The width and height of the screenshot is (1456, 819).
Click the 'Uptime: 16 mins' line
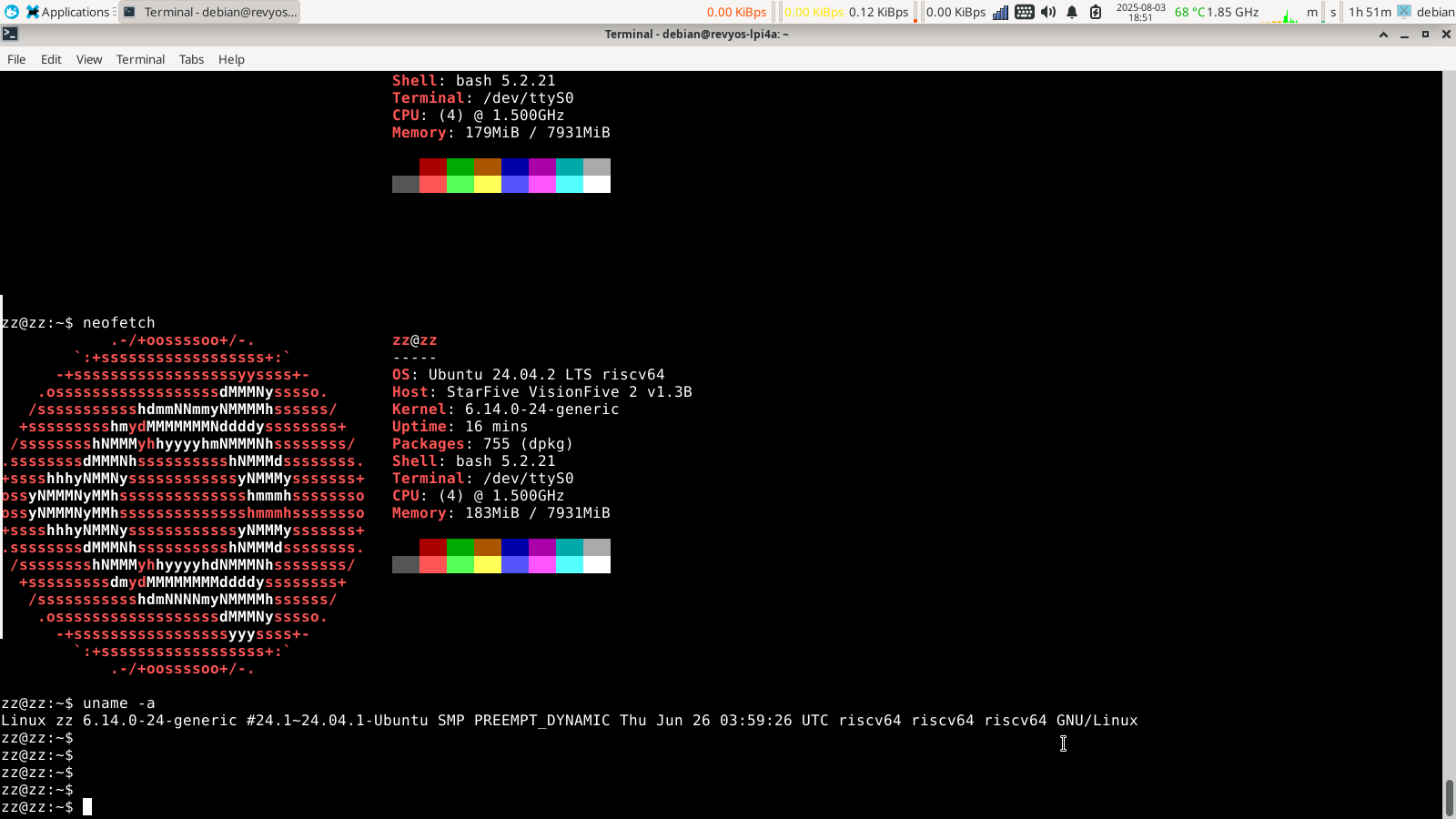pyautogui.click(x=460, y=426)
